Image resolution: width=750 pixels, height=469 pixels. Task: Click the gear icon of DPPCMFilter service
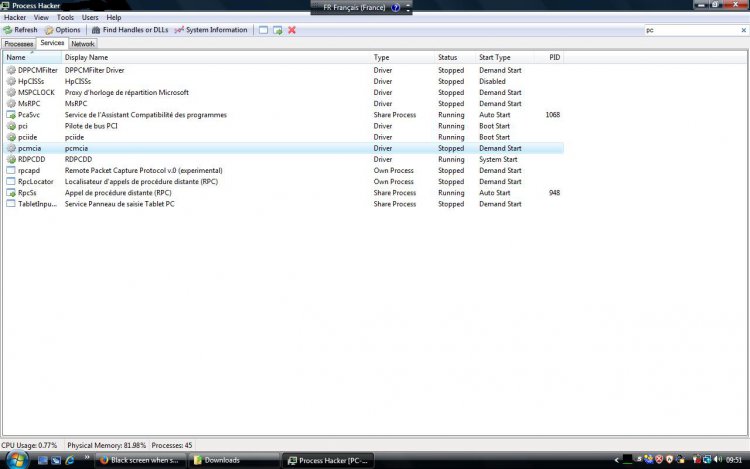click(11, 70)
